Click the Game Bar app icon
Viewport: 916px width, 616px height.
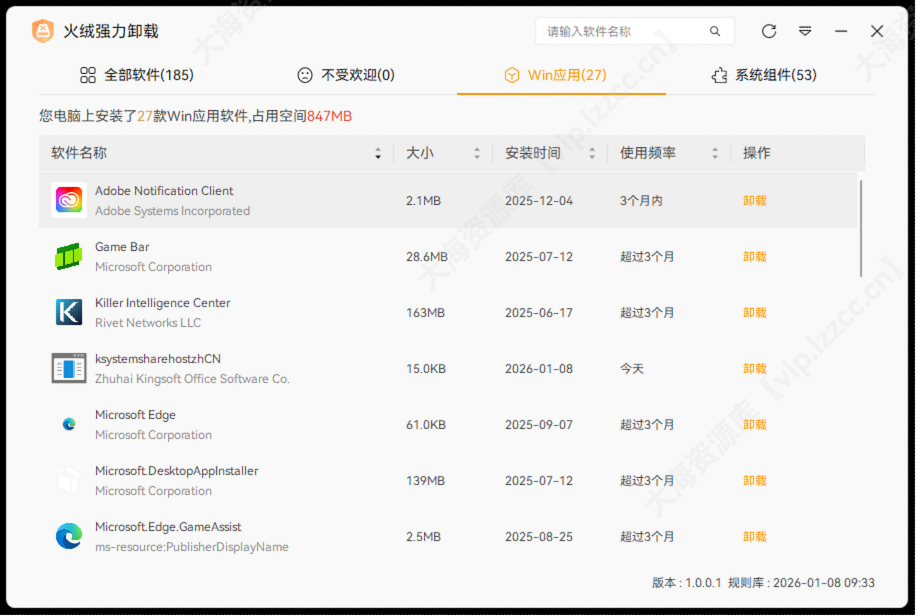[69, 256]
